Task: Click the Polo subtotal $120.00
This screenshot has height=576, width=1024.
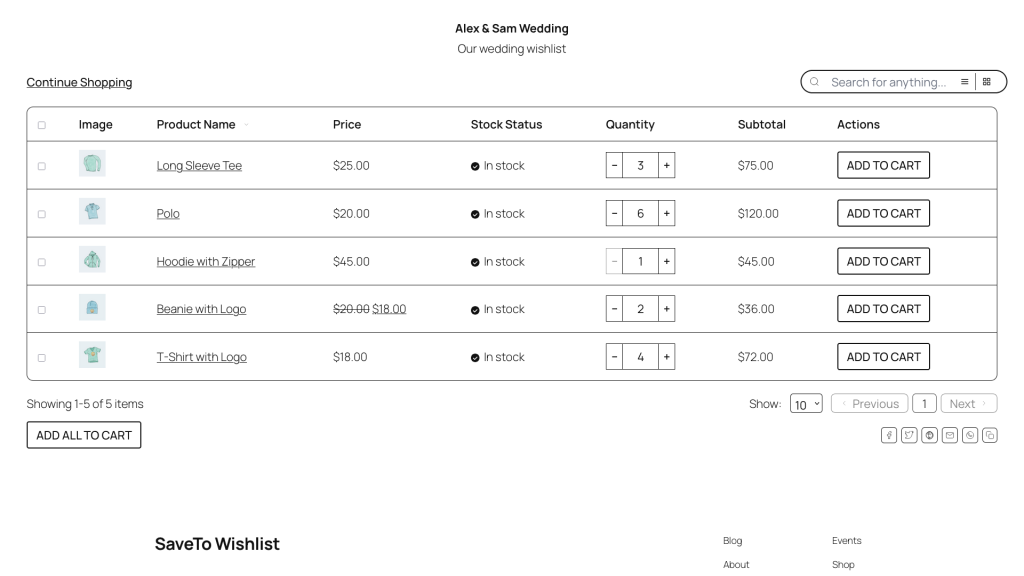Action: [x=758, y=214]
